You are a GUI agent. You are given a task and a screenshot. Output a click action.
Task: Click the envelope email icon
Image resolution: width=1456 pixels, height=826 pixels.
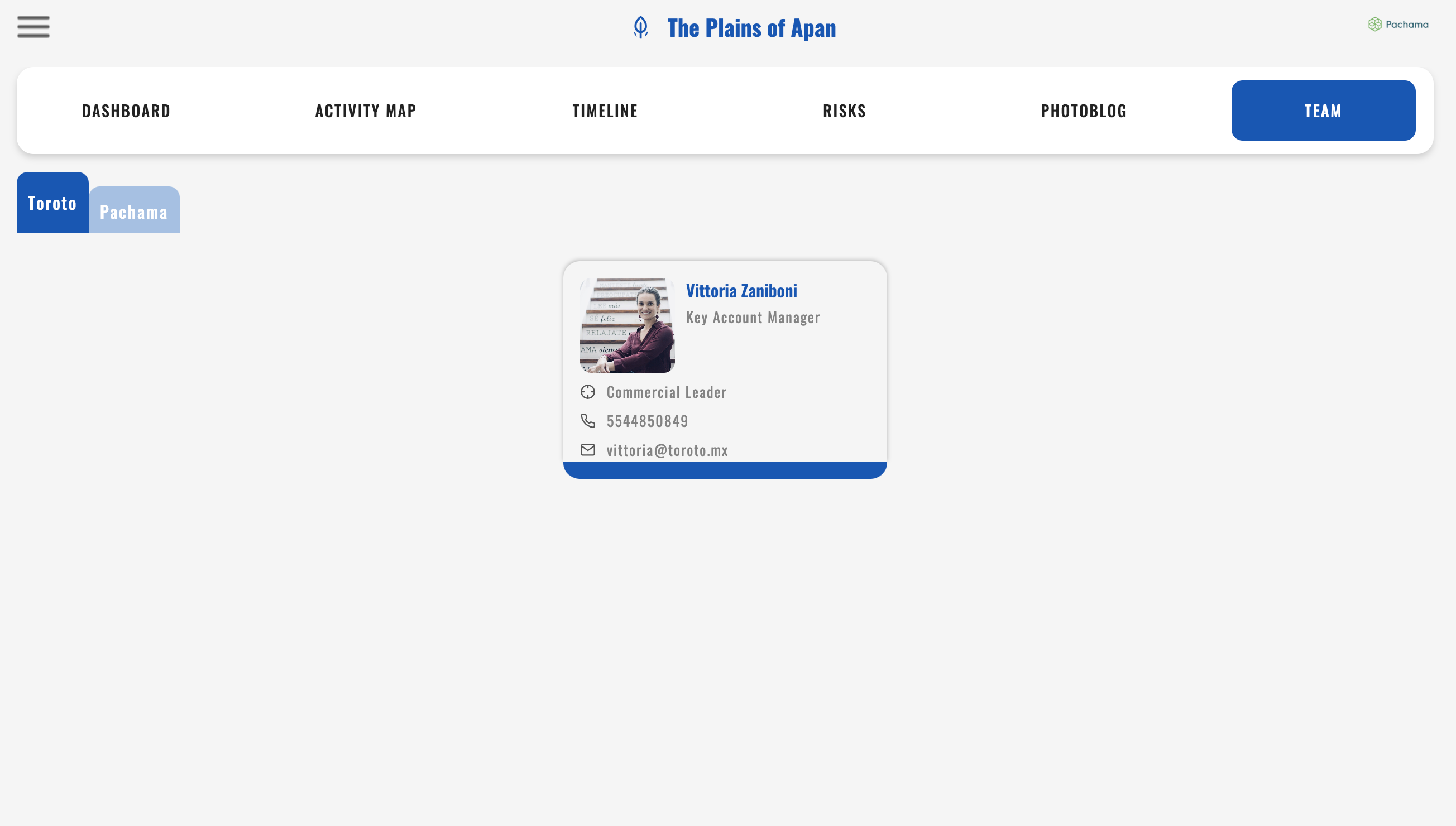588,450
